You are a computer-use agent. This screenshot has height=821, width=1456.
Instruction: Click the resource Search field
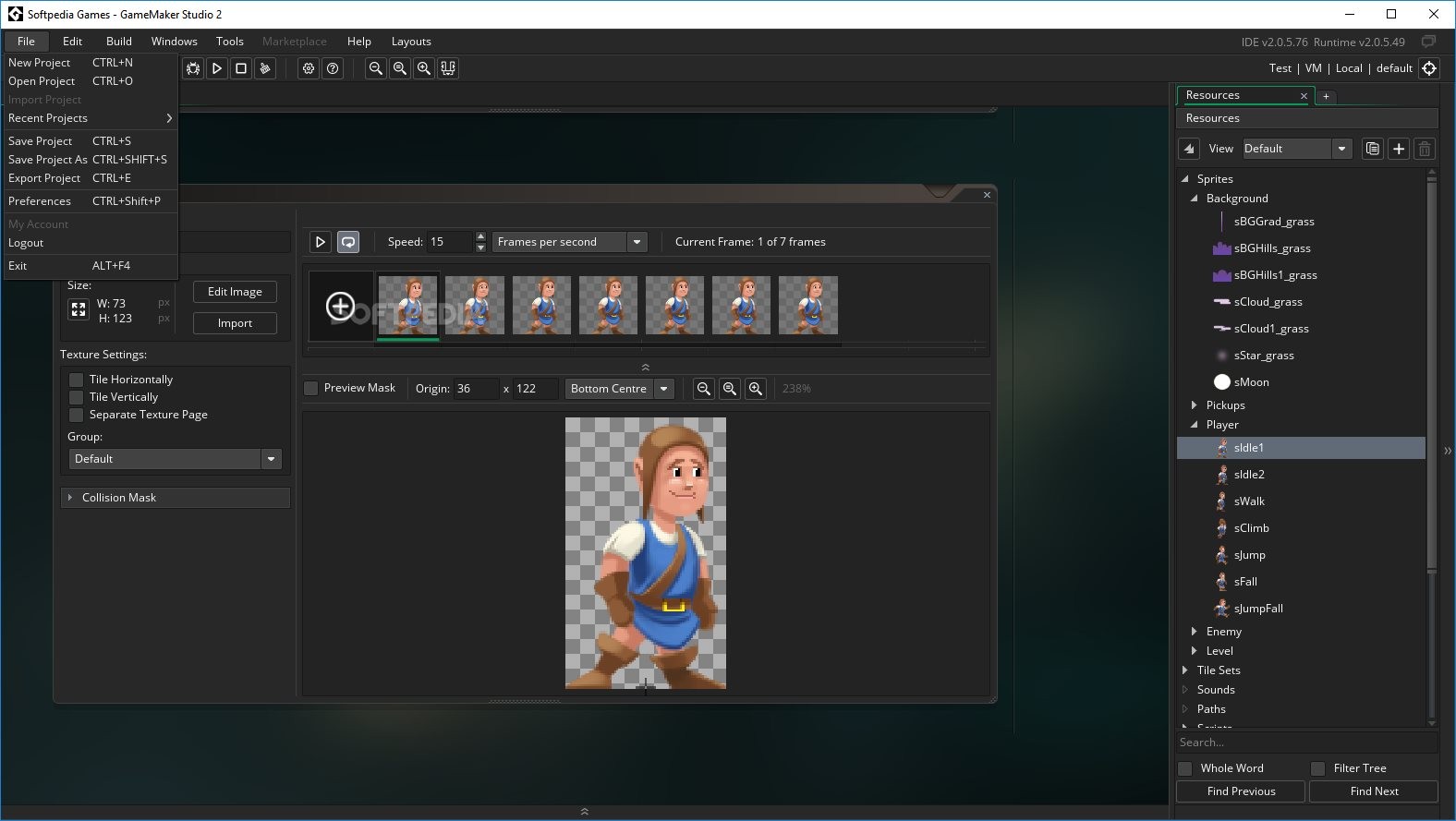pyautogui.click(x=1306, y=743)
